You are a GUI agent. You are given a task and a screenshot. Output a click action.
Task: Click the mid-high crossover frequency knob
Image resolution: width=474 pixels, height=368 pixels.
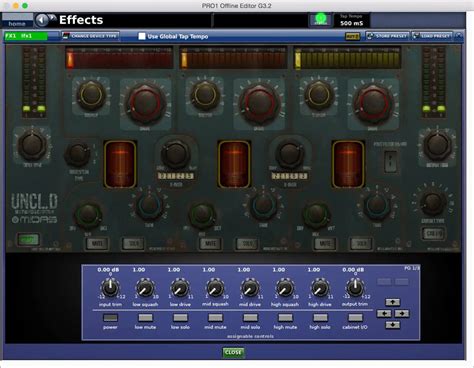click(x=289, y=154)
